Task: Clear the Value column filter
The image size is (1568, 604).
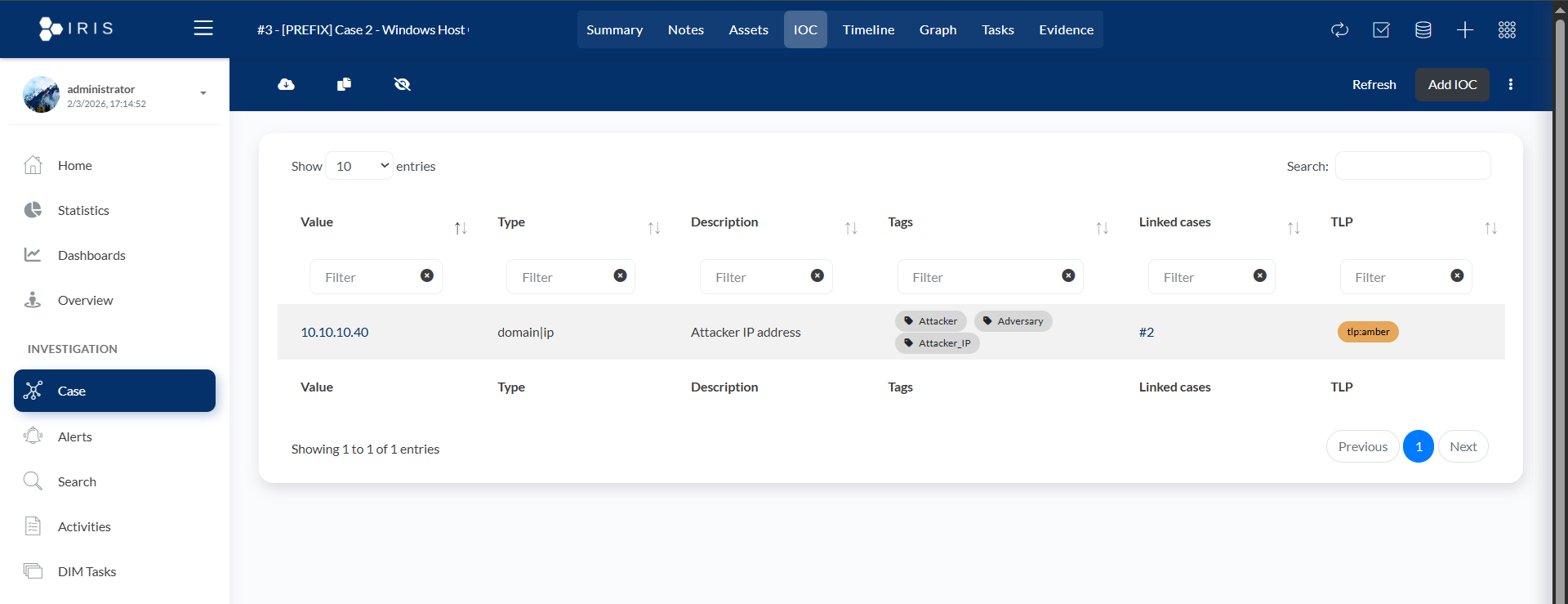Action: pos(426,276)
